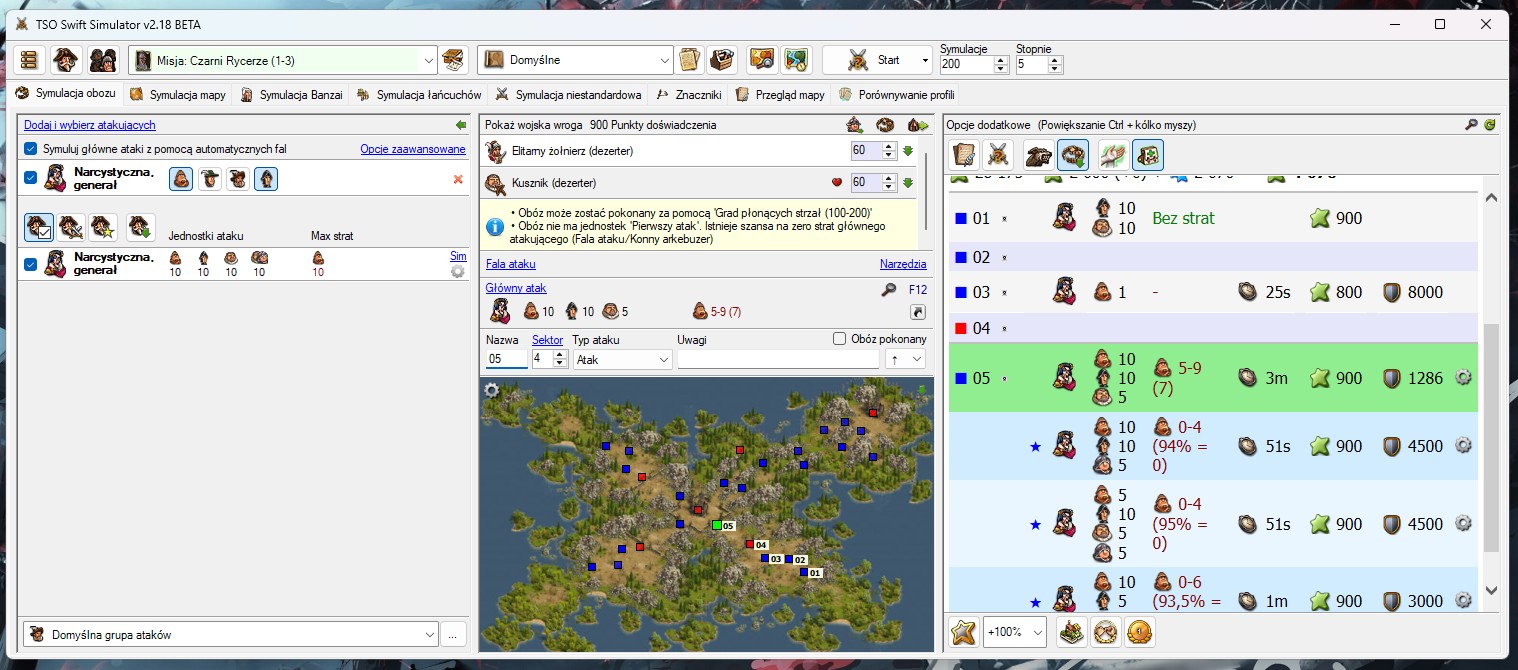The width and height of the screenshot is (1518, 670).
Task: Click the tent with arrow icon in the enemy troops header
Action: coord(917,125)
